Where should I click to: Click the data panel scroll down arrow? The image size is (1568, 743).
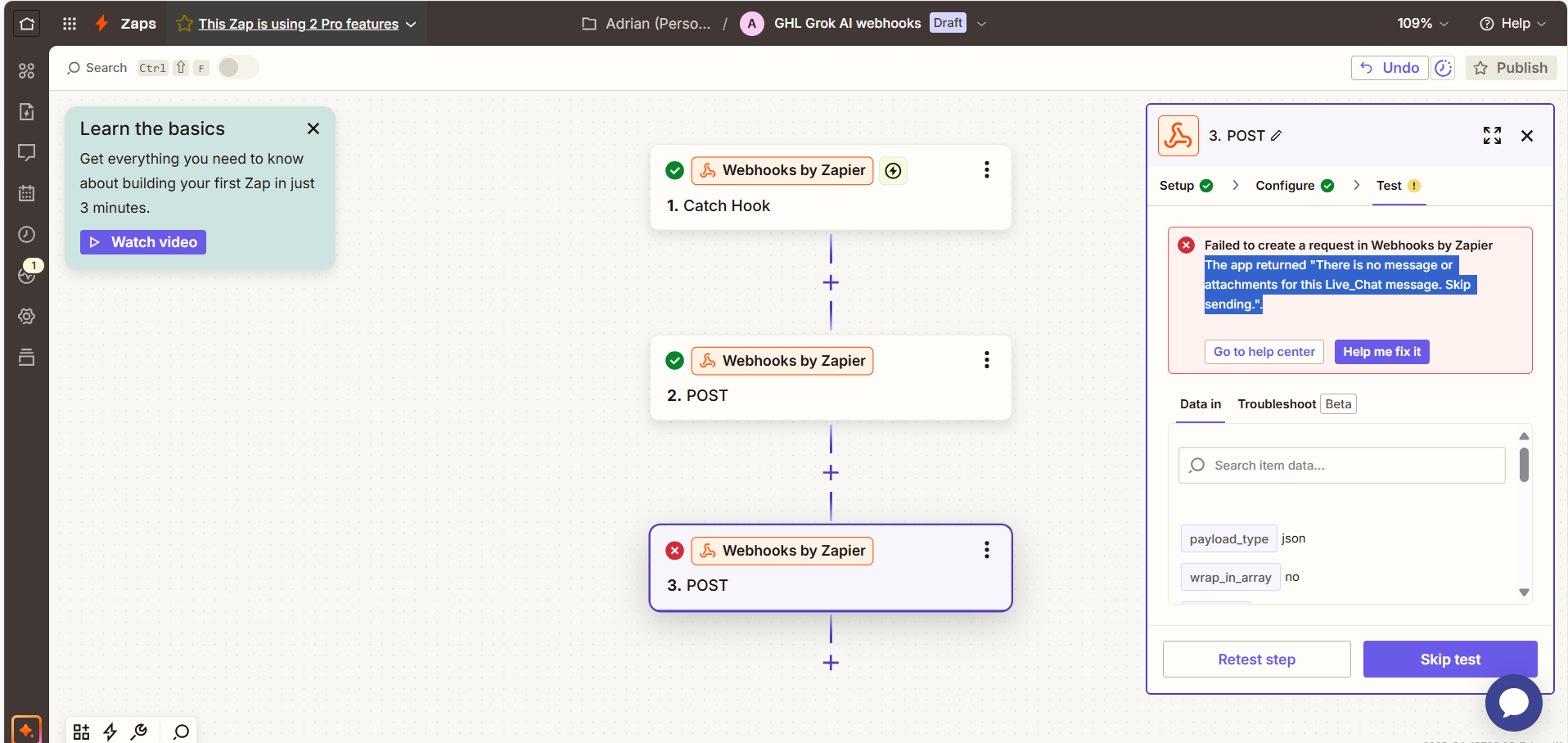click(x=1524, y=592)
